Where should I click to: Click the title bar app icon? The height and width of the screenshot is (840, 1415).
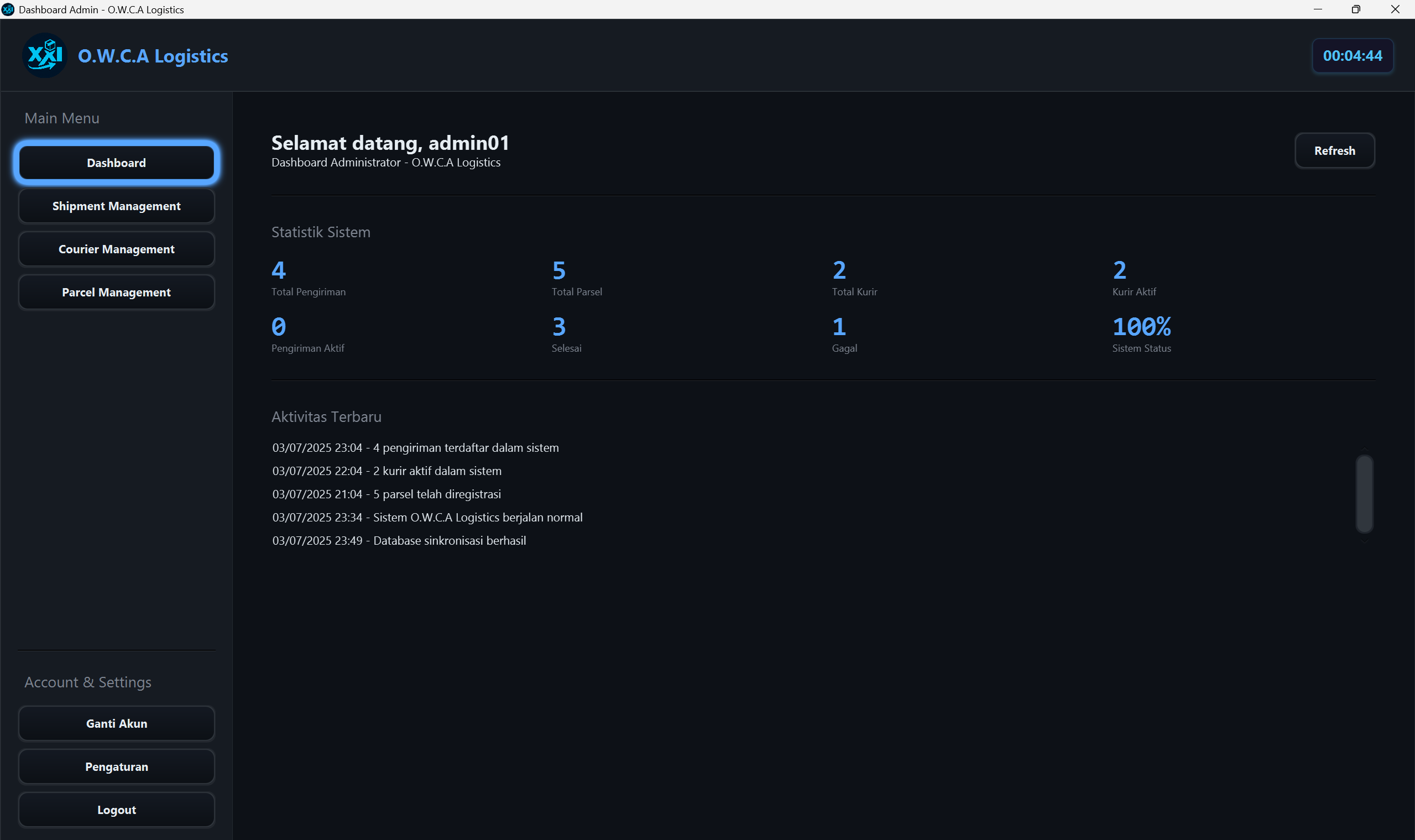[8, 9]
